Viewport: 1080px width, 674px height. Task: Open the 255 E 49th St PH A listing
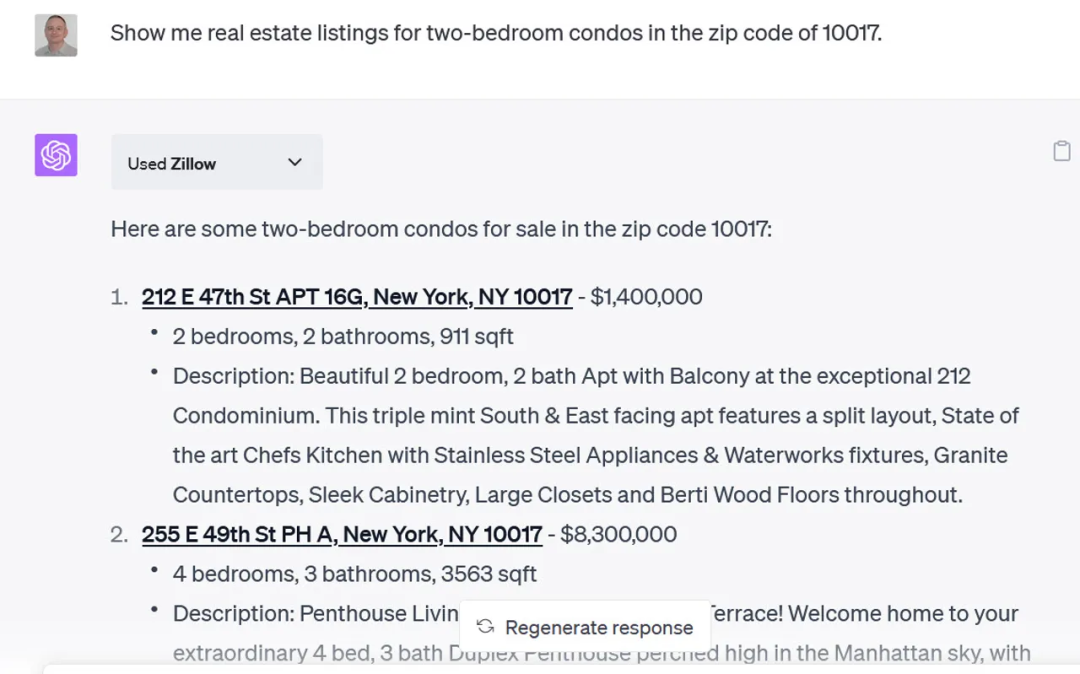[x=342, y=534]
